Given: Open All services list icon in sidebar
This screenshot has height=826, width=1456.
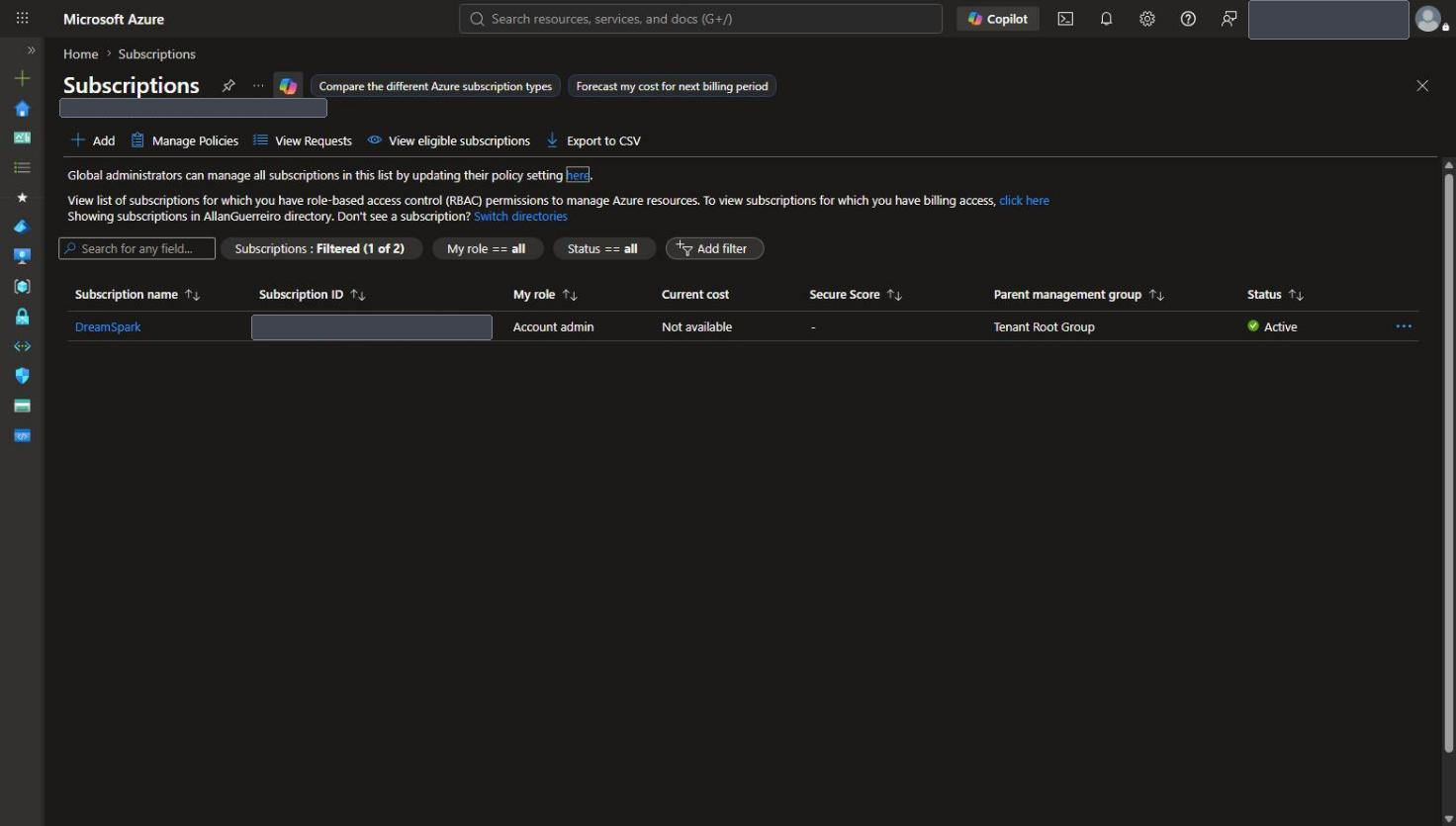Looking at the screenshot, I should pos(22,167).
